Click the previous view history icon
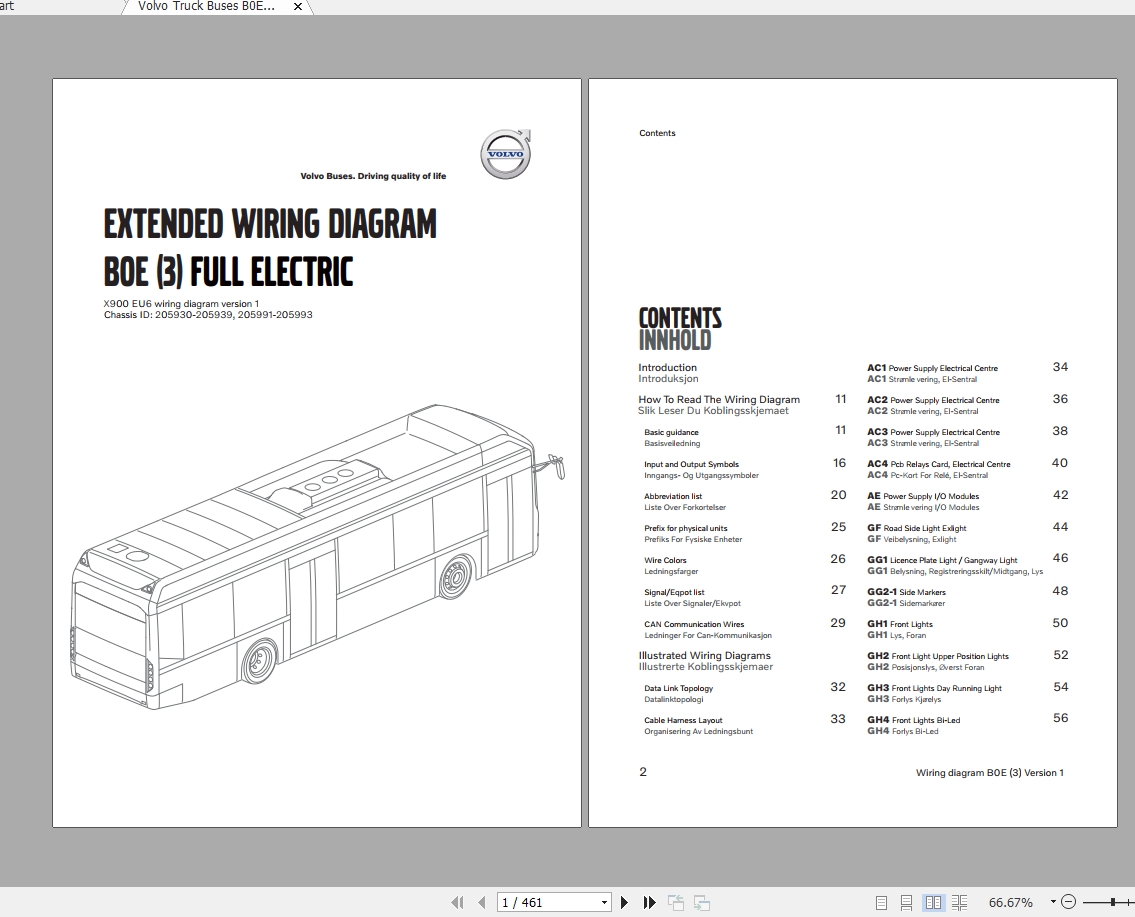Screen dimensions: 1135x917 click(676, 902)
